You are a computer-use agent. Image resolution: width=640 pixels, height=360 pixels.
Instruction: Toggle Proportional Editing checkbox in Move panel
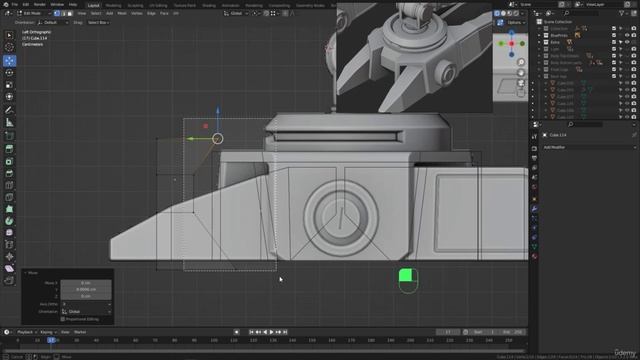(62, 319)
